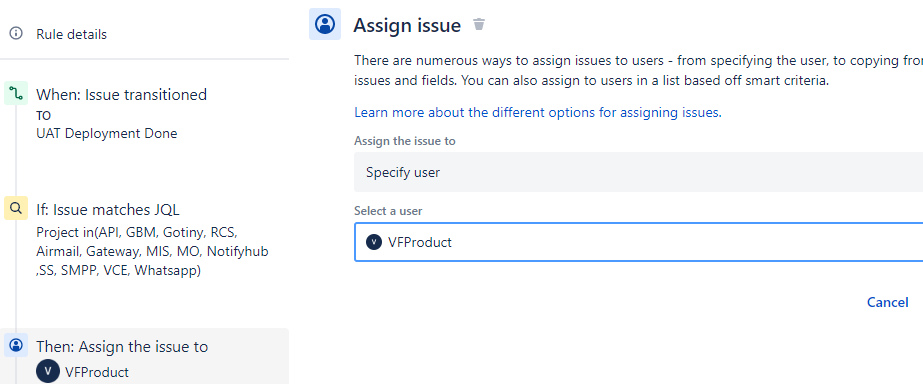923x384 pixels.
Task: Click the yellow JQL condition magnifier icon
Action: pyautogui.click(x=16, y=208)
